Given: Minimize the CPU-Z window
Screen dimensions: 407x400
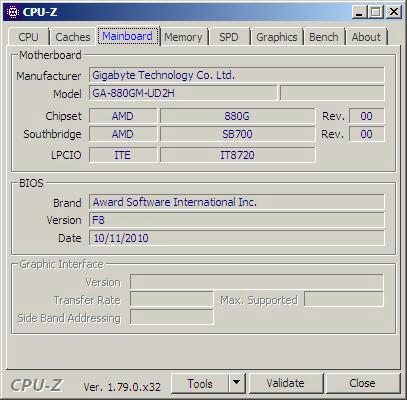Looking at the screenshot, I should click(x=360, y=12).
